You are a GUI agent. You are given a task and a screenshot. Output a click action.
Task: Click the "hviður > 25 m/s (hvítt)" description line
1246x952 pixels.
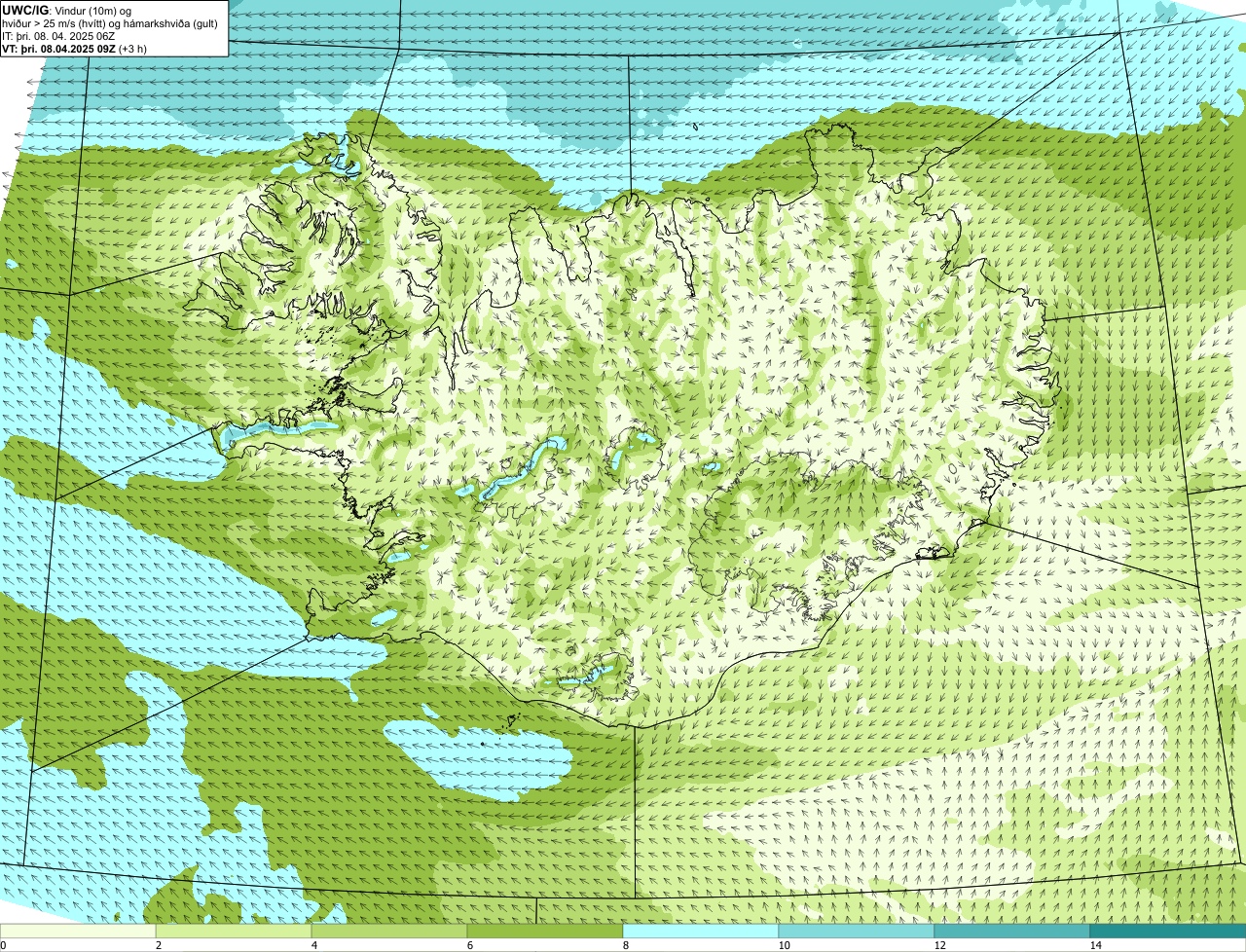coord(110,23)
